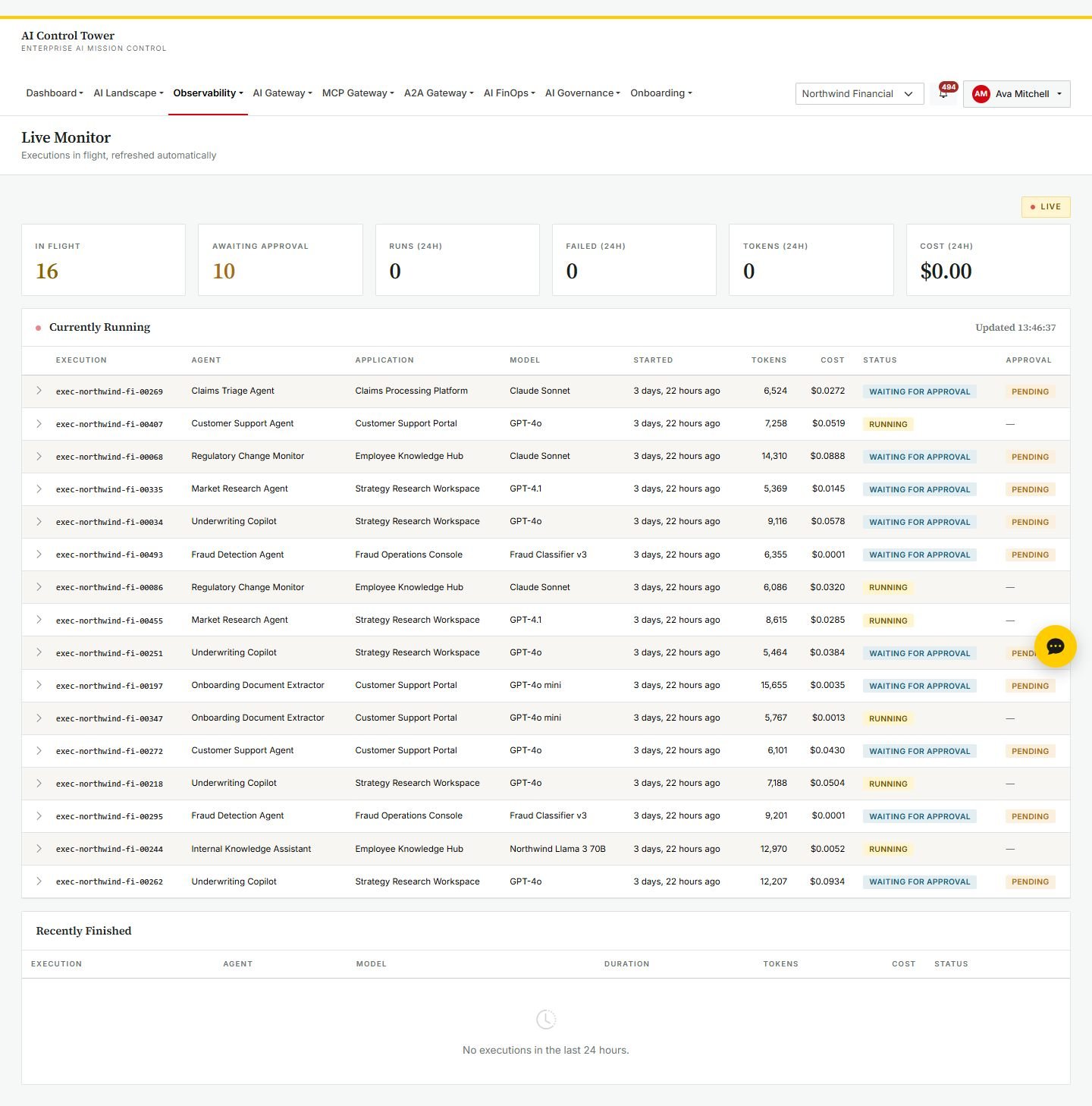The image size is (1092, 1106).
Task: Expand row exec-northwind-fi-00262
Action: 39,881
